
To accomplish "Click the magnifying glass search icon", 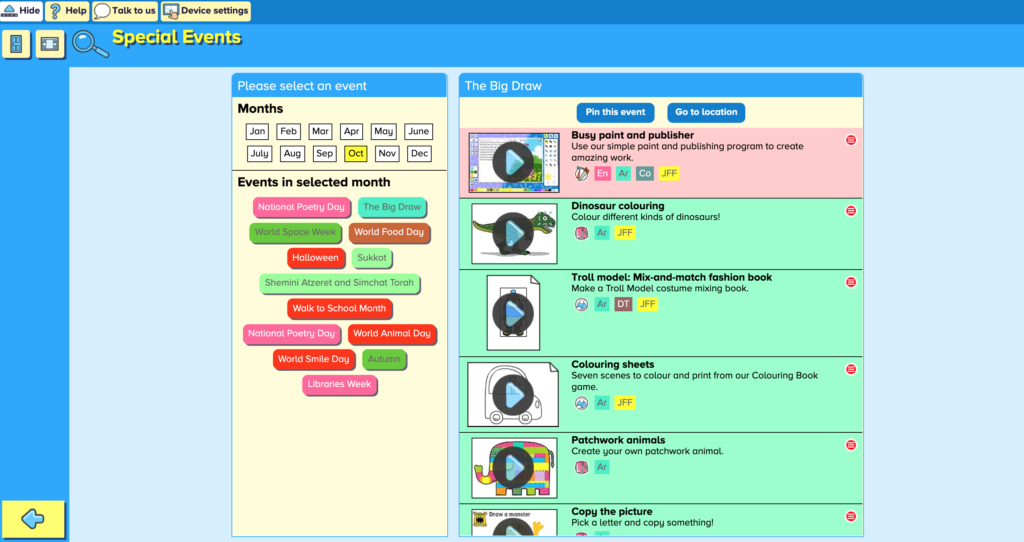I will [x=89, y=44].
